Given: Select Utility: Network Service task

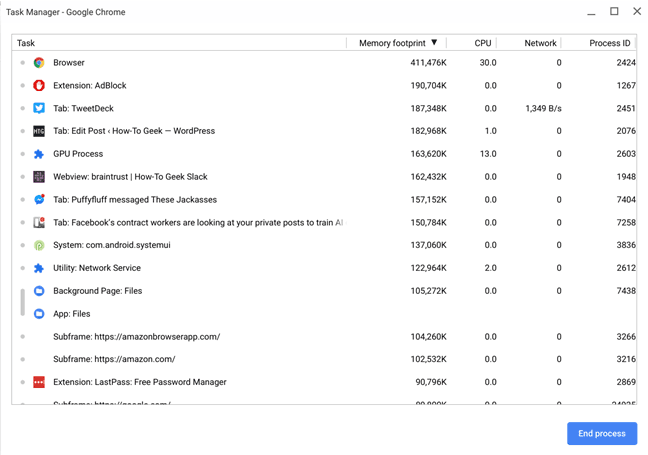Looking at the screenshot, I should click(x=97, y=268).
